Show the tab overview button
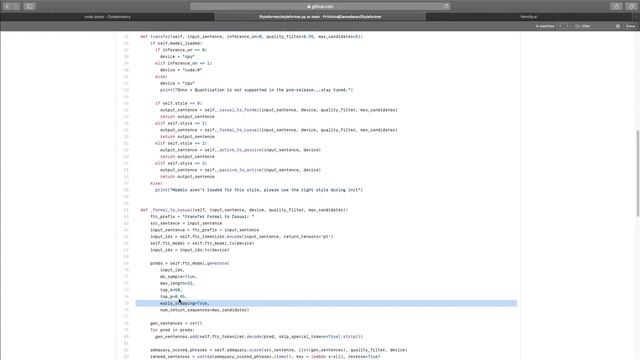The width and height of the screenshot is (640, 360). (x=631, y=6)
